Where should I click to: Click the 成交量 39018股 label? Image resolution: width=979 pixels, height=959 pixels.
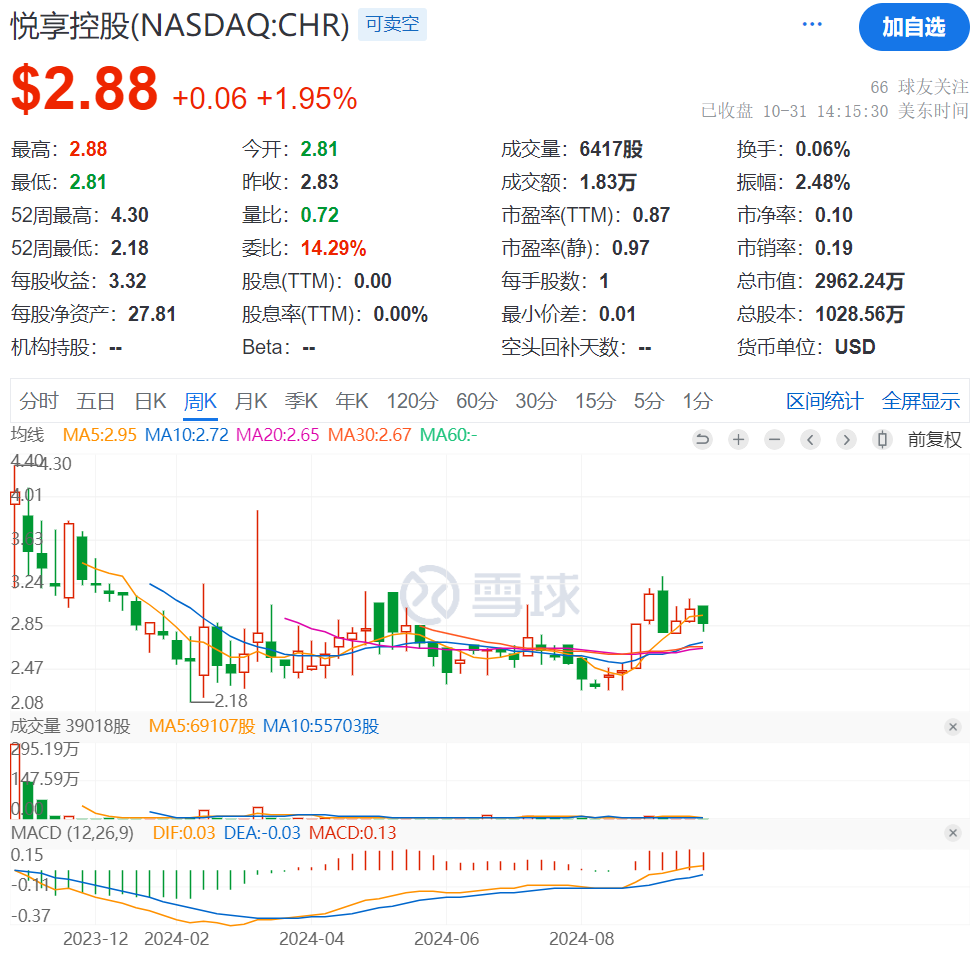coord(71,726)
